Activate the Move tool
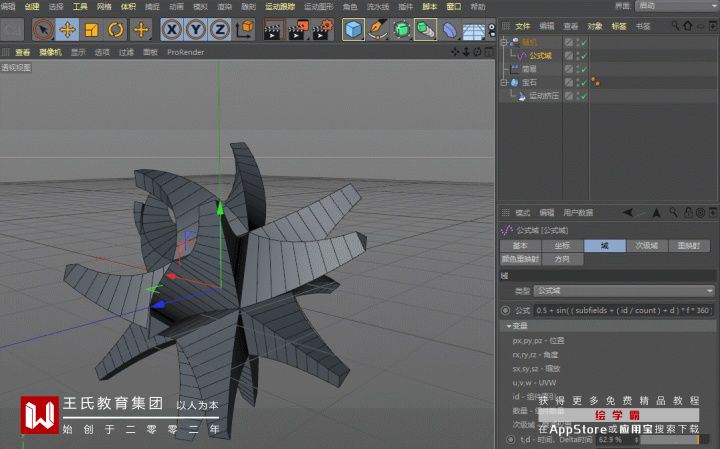The height and width of the screenshot is (449, 720). pos(68,30)
